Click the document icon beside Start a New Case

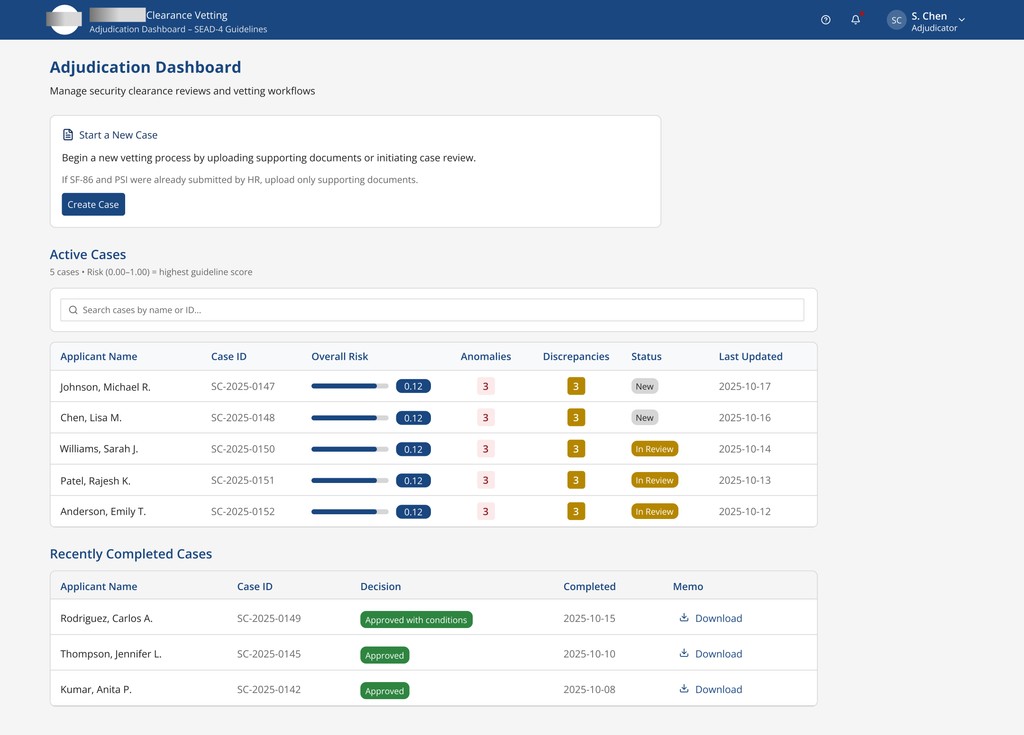(68, 135)
